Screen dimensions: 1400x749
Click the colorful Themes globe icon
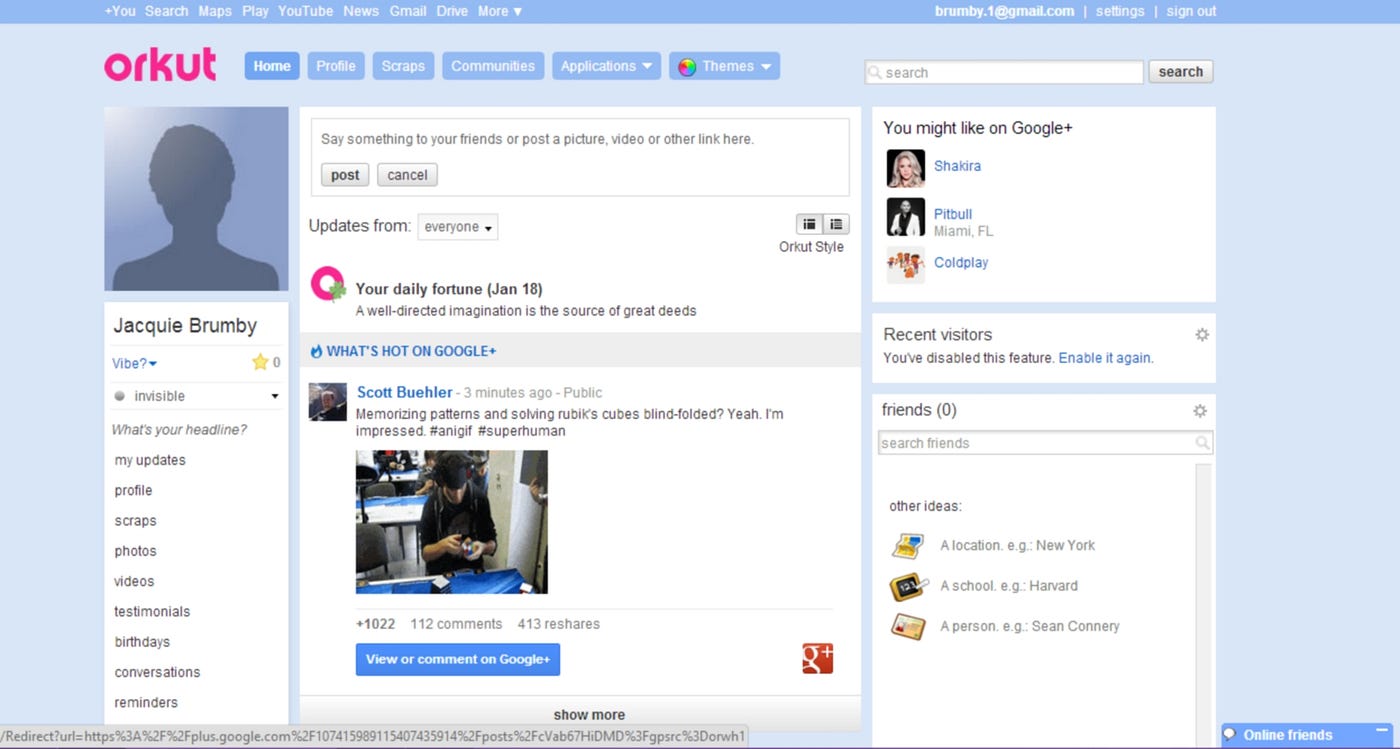tap(686, 66)
